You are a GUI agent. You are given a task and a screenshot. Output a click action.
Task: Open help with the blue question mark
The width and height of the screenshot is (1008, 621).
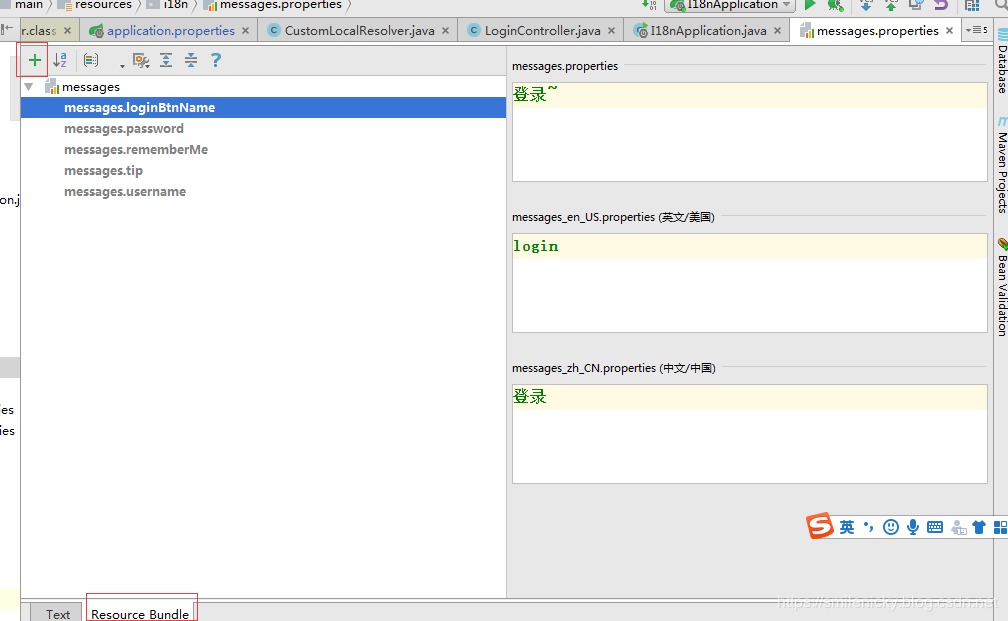[x=216, y=60]
